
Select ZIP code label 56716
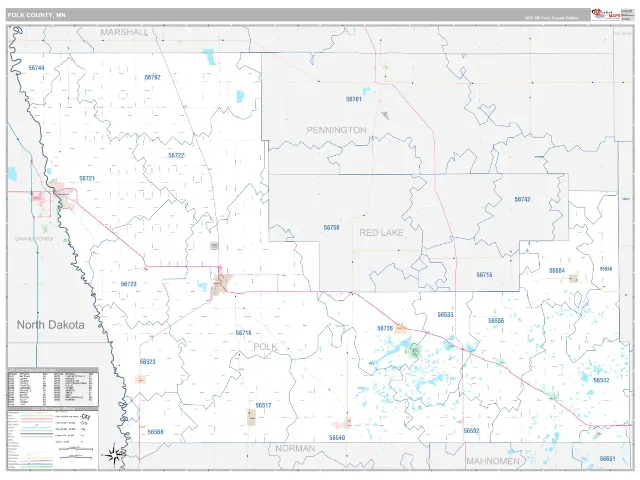[x=244, y=333]
